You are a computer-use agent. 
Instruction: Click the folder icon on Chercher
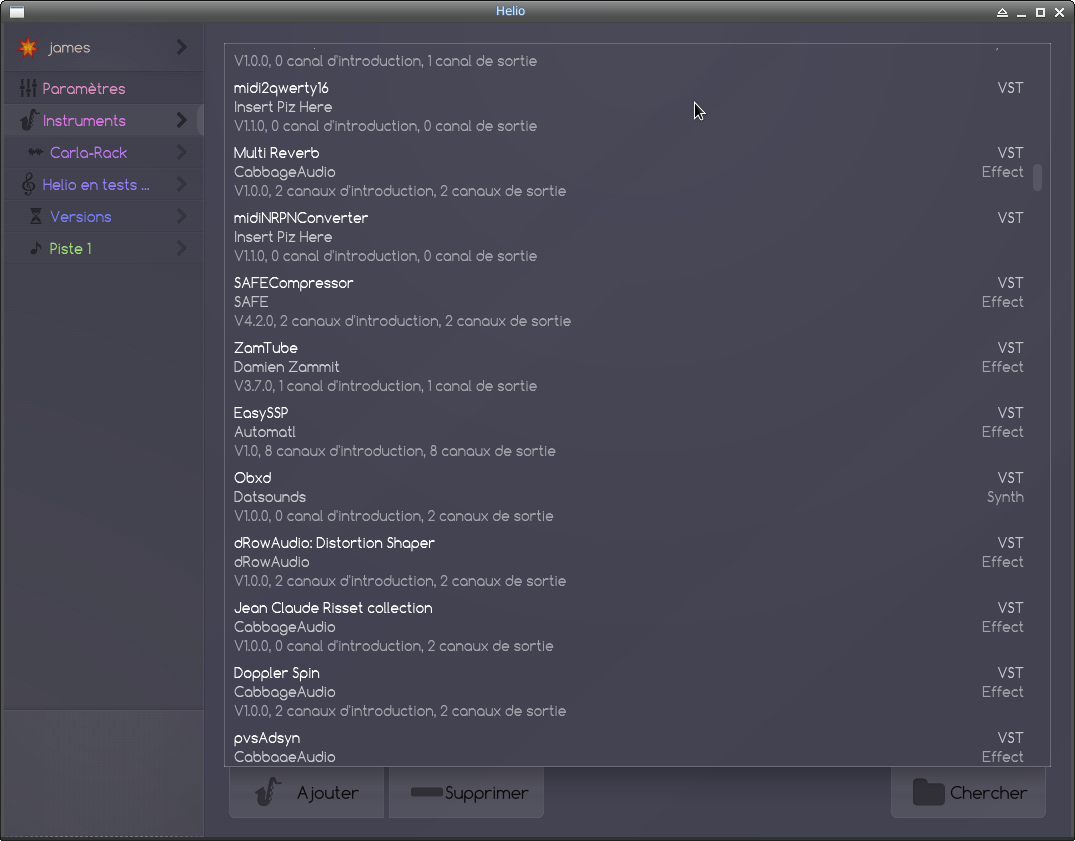tap(929, 792)
